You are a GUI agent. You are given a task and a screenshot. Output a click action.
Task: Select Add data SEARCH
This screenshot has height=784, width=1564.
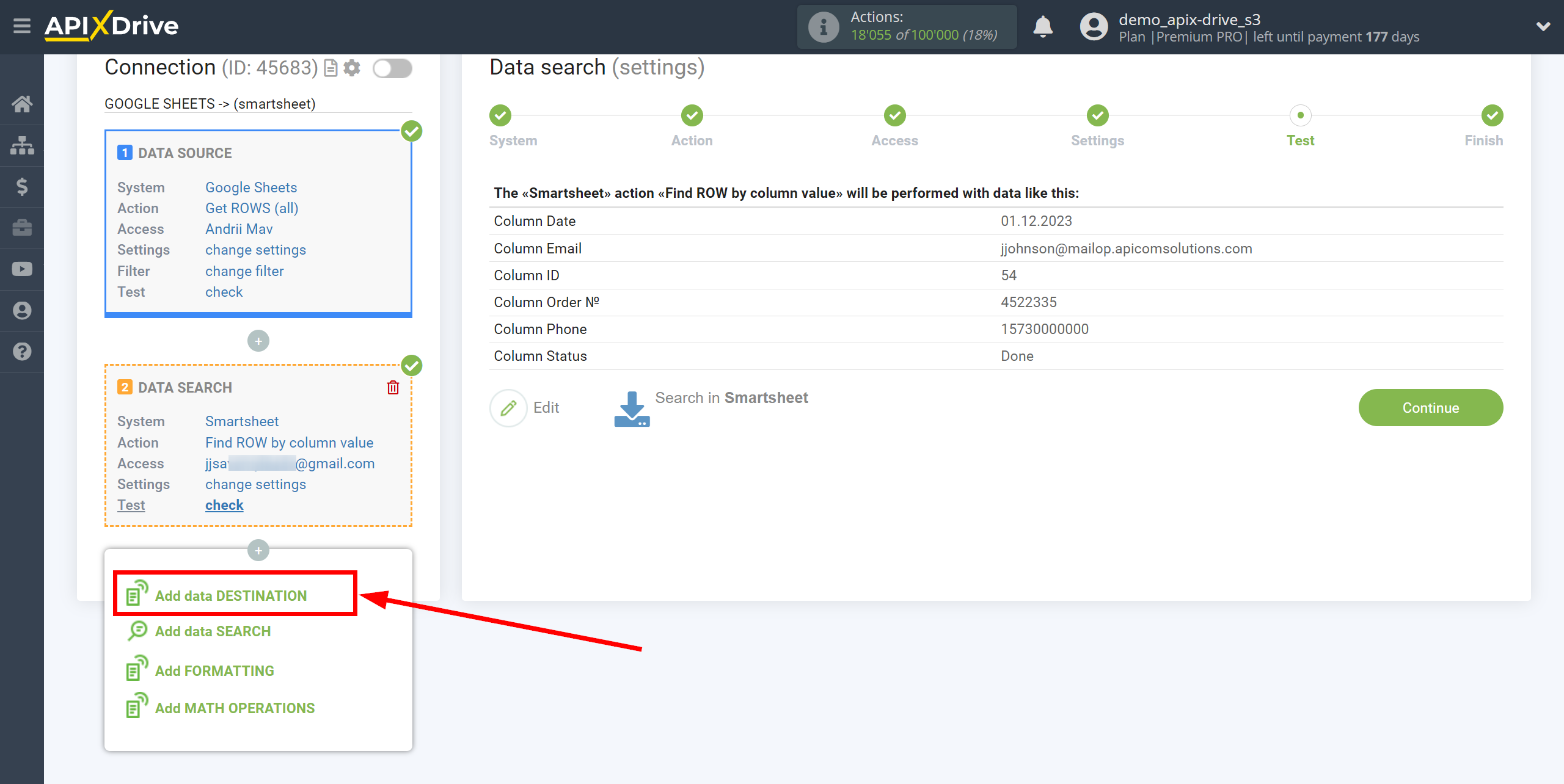(x=213, y=631)
